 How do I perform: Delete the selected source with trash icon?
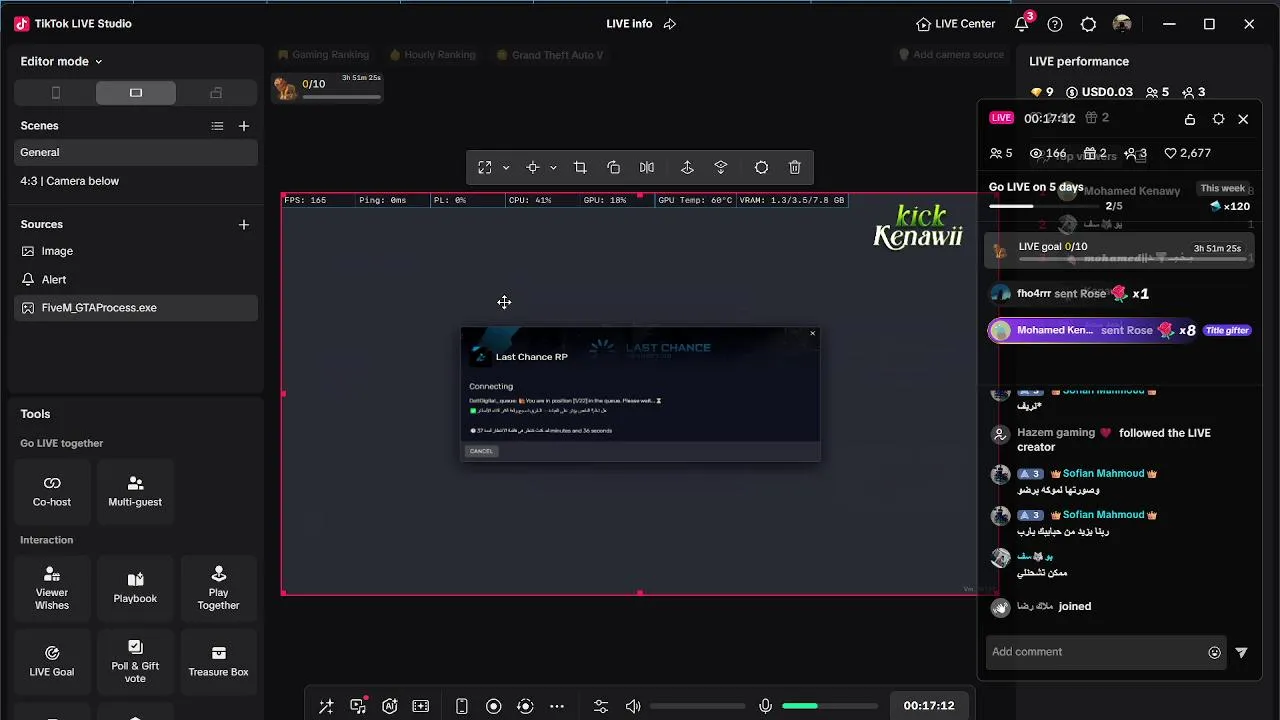(x=795, y=168)
